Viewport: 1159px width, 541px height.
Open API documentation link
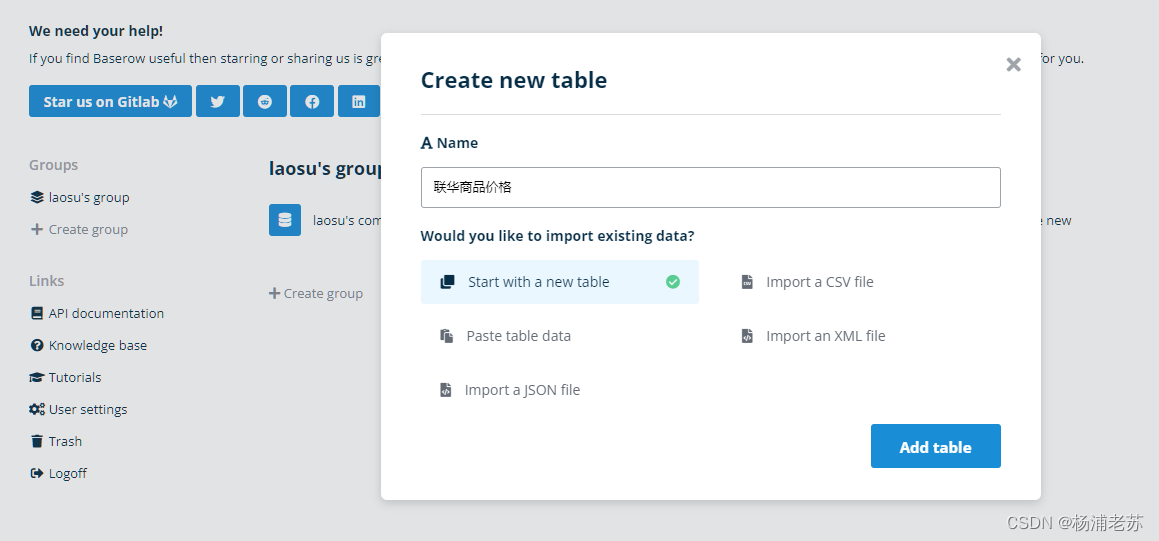(106, 313)
